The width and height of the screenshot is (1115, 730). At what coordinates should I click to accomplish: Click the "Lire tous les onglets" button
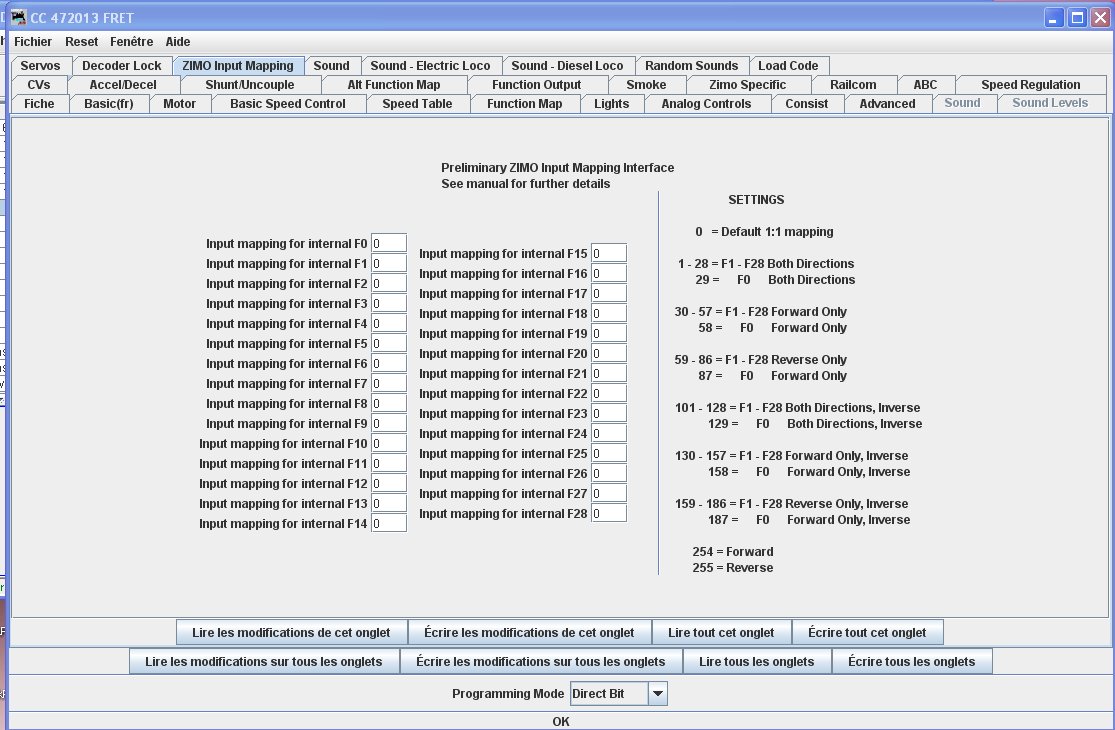757,662
